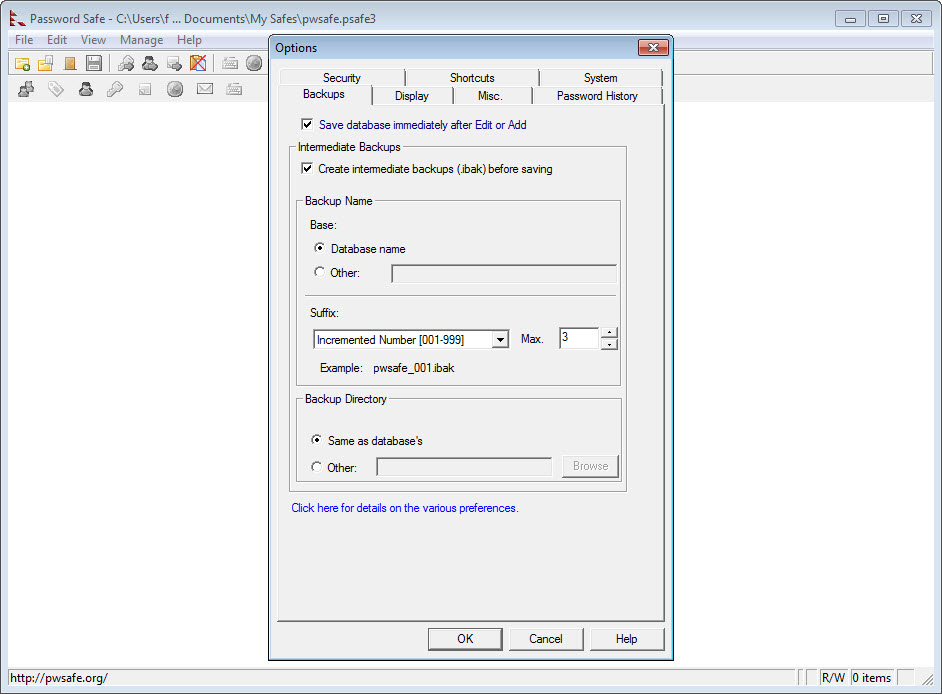Screen dimensions: 942x694
Task: Switch to the Password History tab
Action: (597, 96)
